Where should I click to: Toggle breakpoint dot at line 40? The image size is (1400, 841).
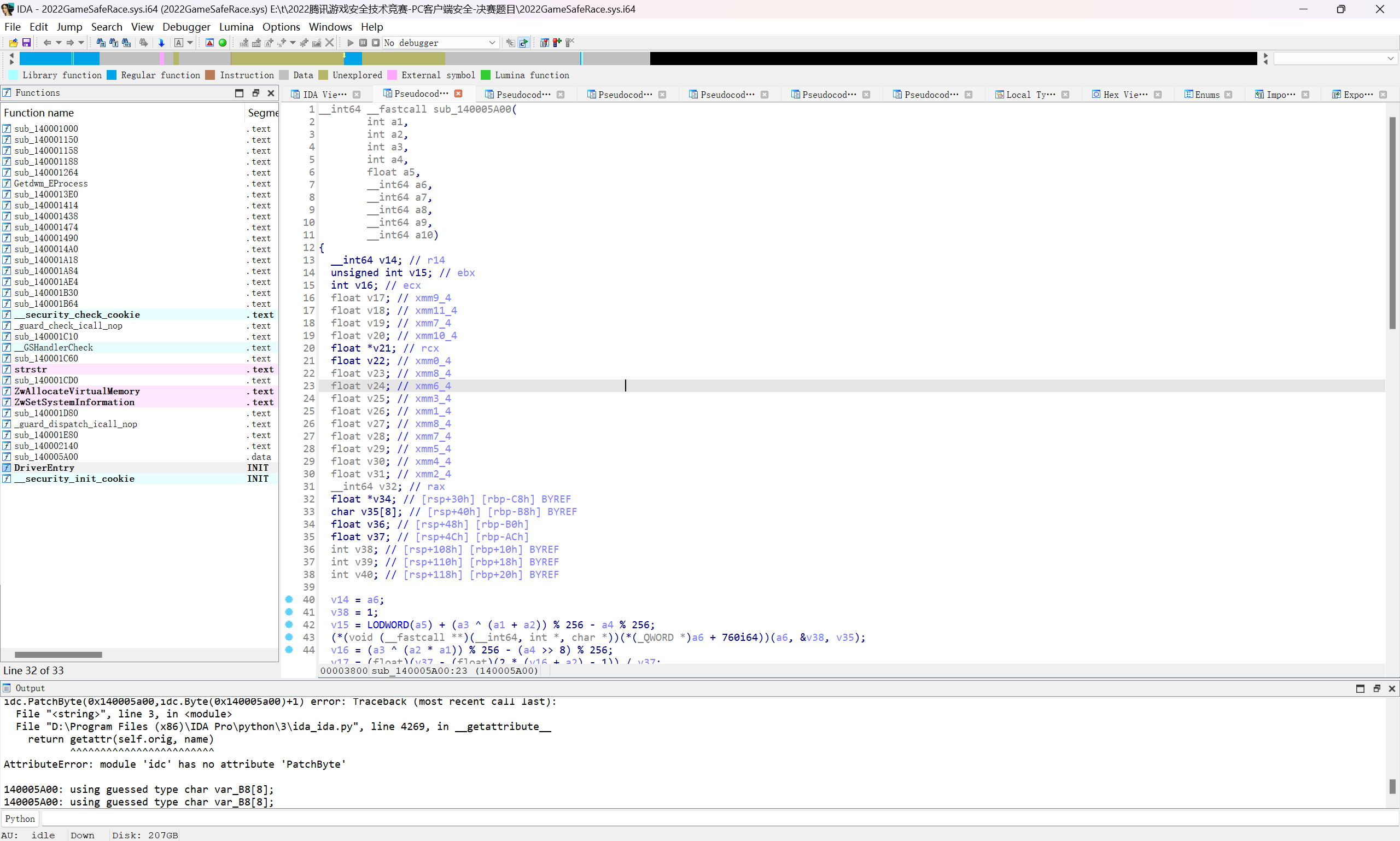click(x=289, y=599)
